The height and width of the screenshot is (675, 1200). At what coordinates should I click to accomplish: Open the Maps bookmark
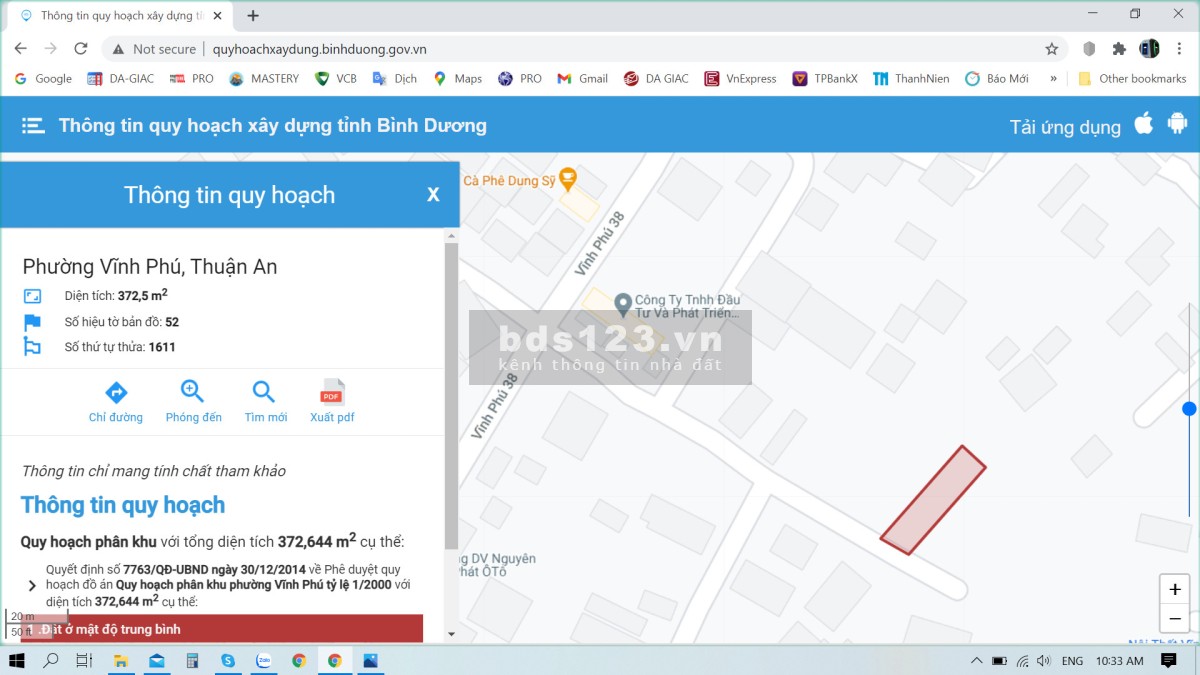pos(457,78)
